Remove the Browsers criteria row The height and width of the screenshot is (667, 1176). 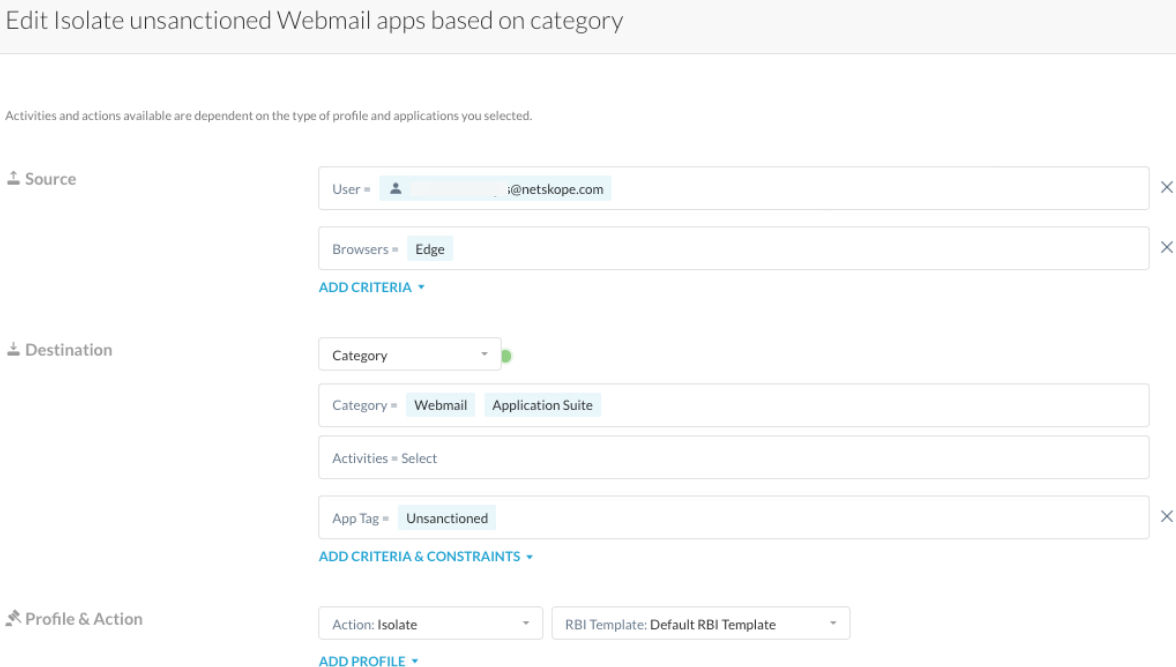pyautogui.click(x=1166, y=248)
